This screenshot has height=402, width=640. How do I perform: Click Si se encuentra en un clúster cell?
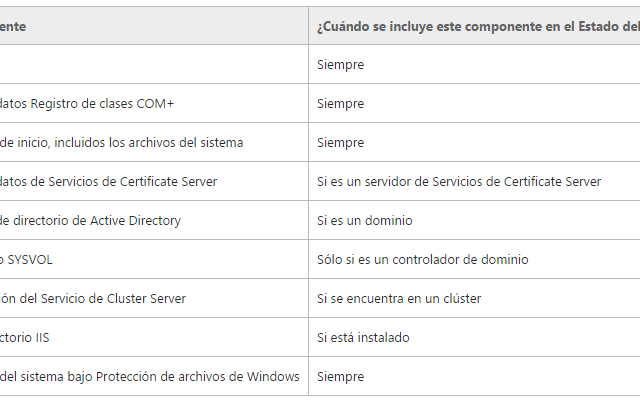pyautogui.click(x=474, y=298)
